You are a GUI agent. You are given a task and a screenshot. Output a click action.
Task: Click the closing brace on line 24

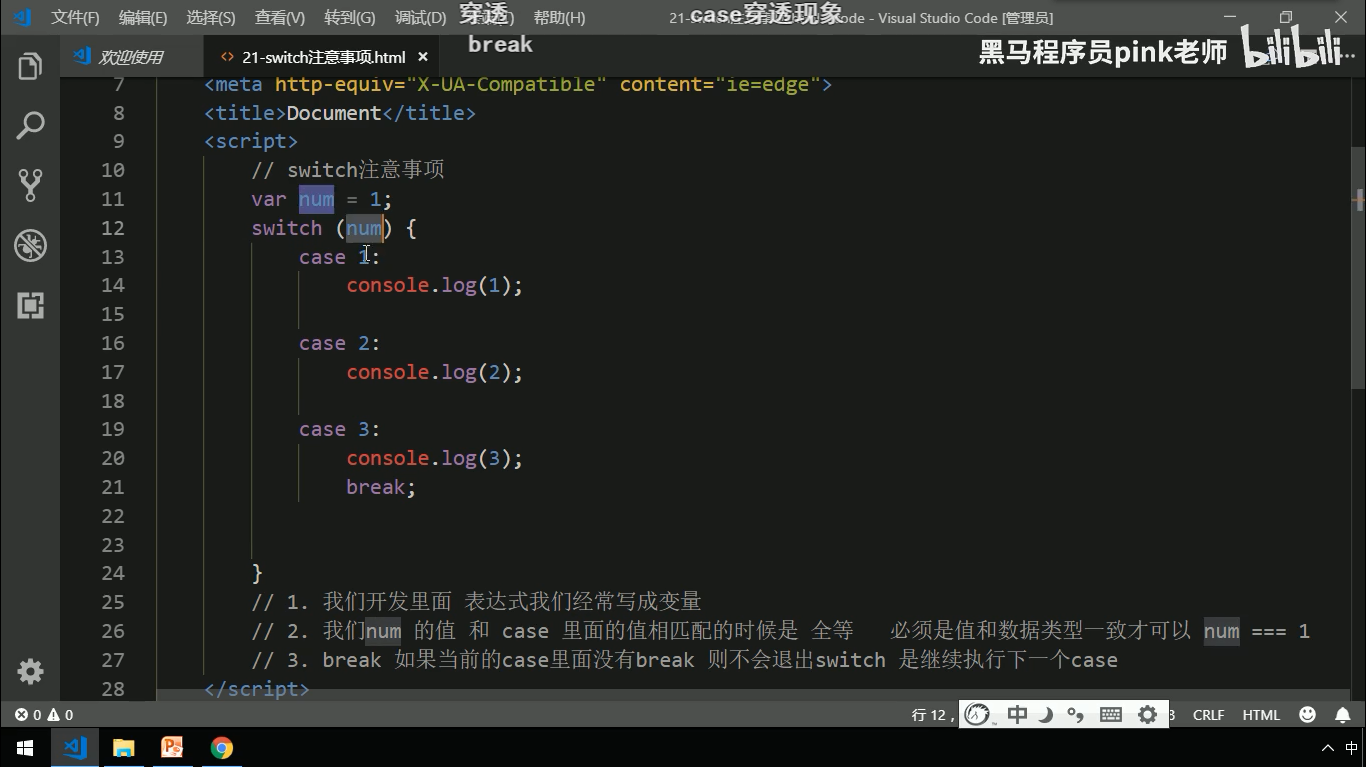tap(257, 573)
